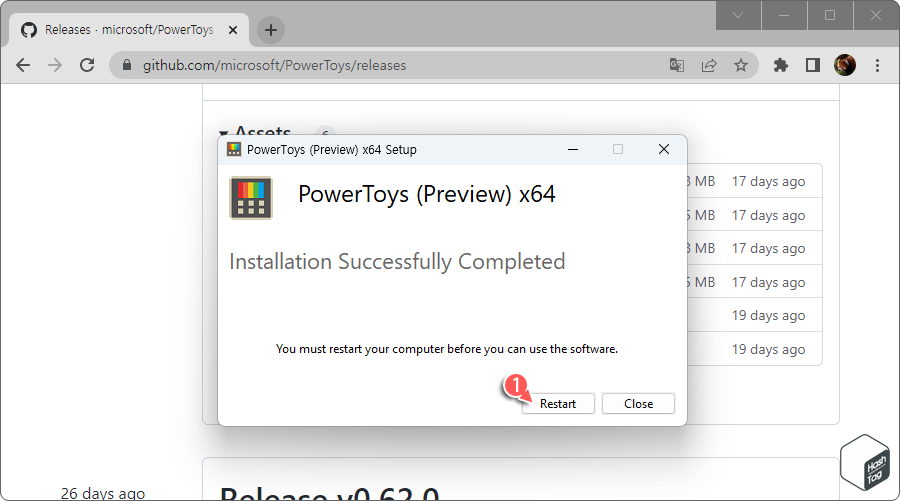Click the restart-required message text
This screenshot has width=900, height=501.
[447, 349]
